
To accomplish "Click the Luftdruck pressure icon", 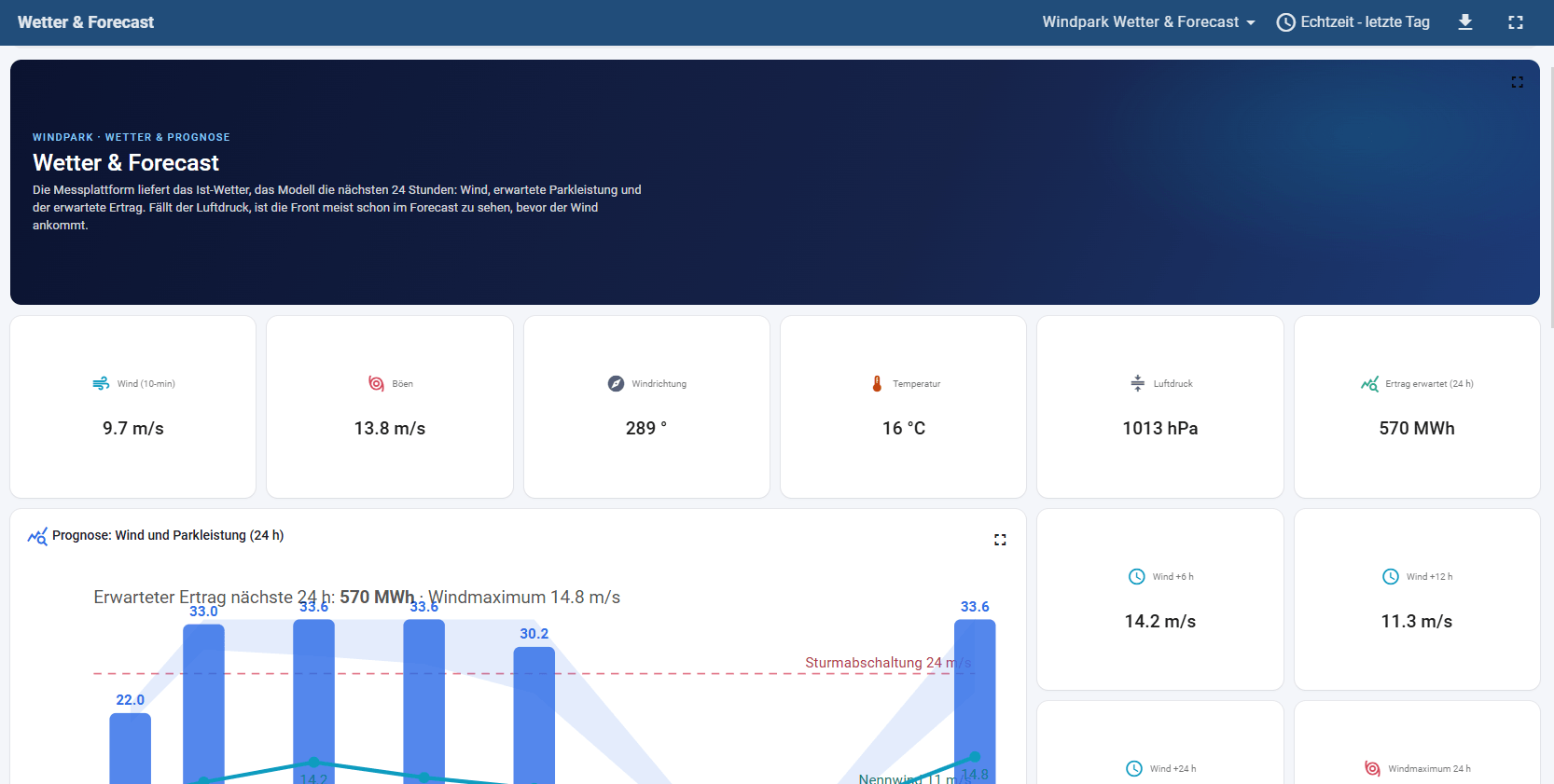I will 1137,384.
